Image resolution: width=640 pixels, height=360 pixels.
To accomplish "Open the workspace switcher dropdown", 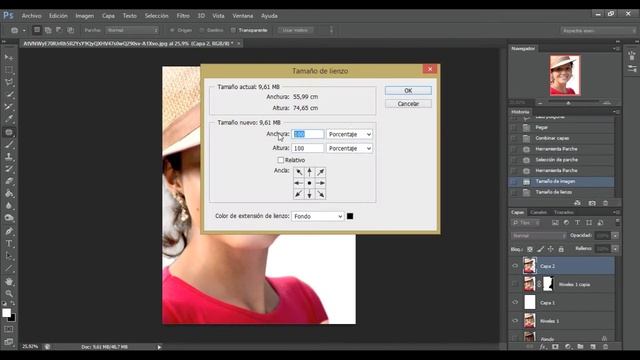I will point(598,31).
